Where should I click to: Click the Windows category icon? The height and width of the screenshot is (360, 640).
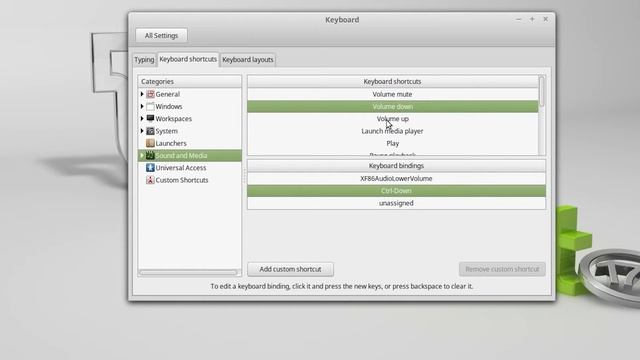[x=150, y=107]
